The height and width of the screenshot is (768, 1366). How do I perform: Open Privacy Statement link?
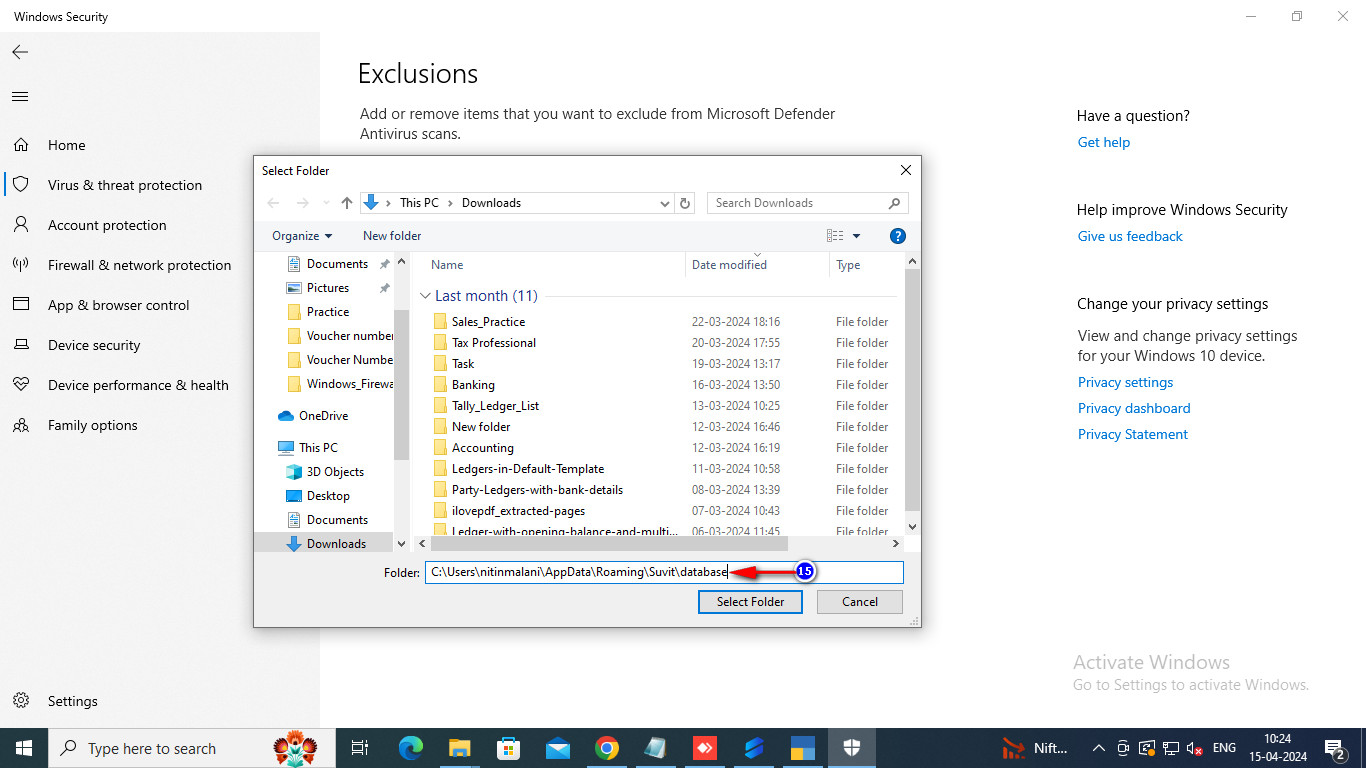point(1133,434)
